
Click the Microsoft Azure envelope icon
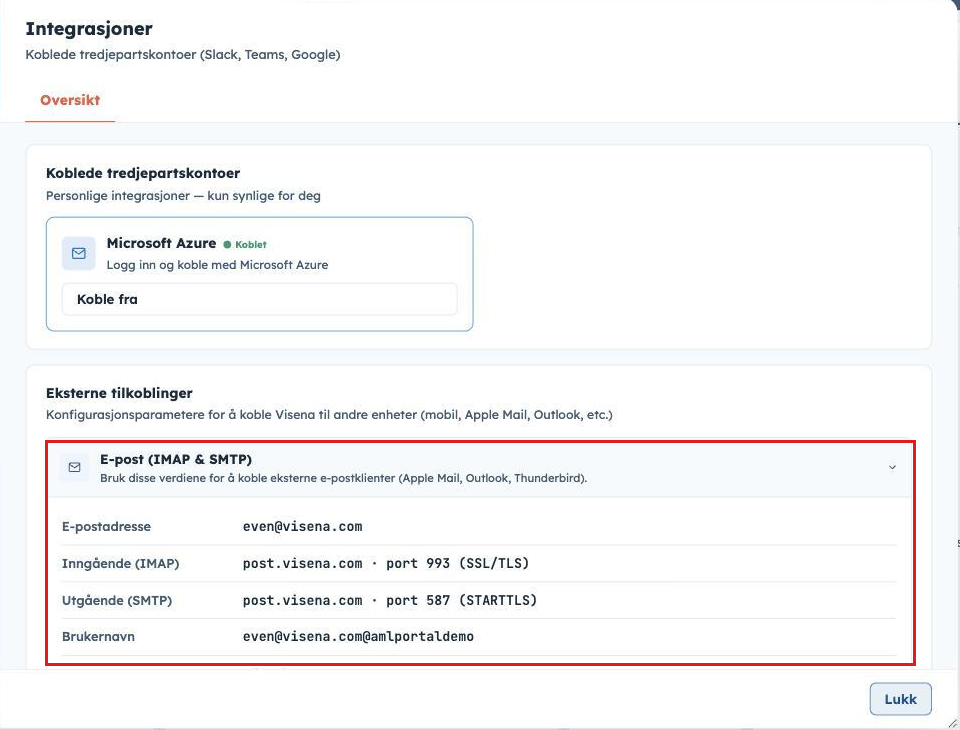[78, 254]
